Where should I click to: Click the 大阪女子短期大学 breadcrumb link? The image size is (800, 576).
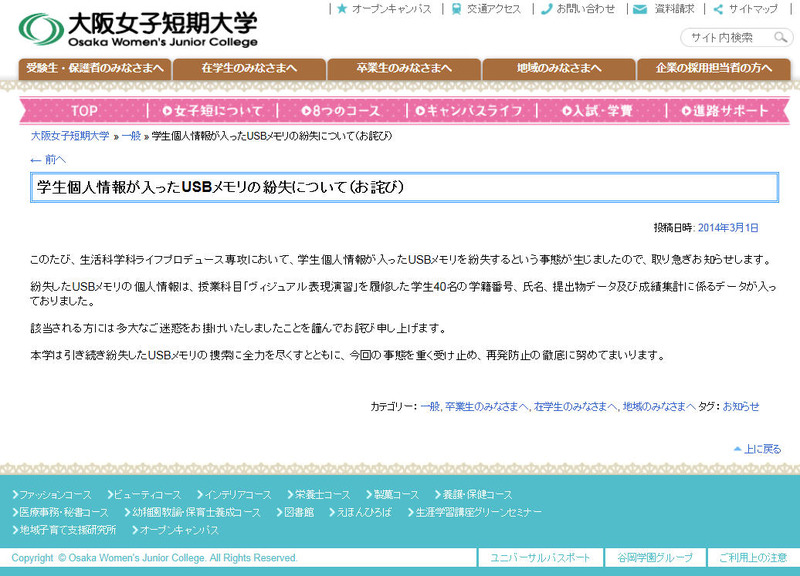tap(70, 135)
